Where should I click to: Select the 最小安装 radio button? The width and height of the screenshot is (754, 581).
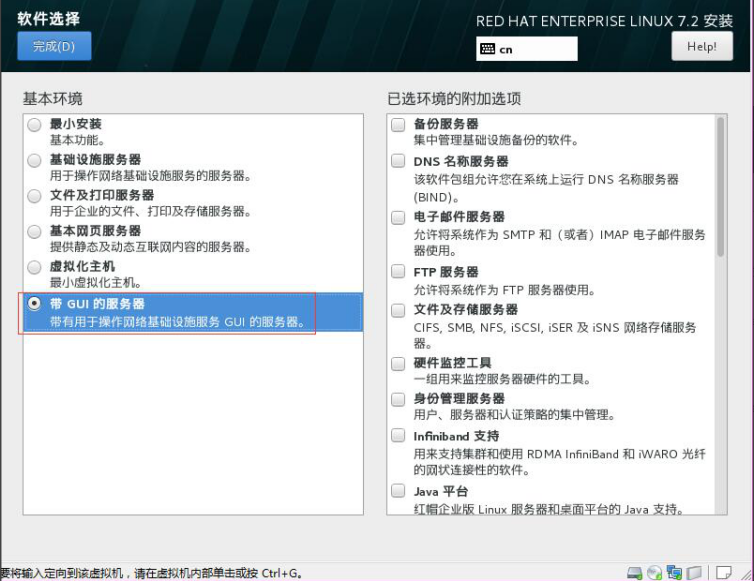click(x=34, y=125)
